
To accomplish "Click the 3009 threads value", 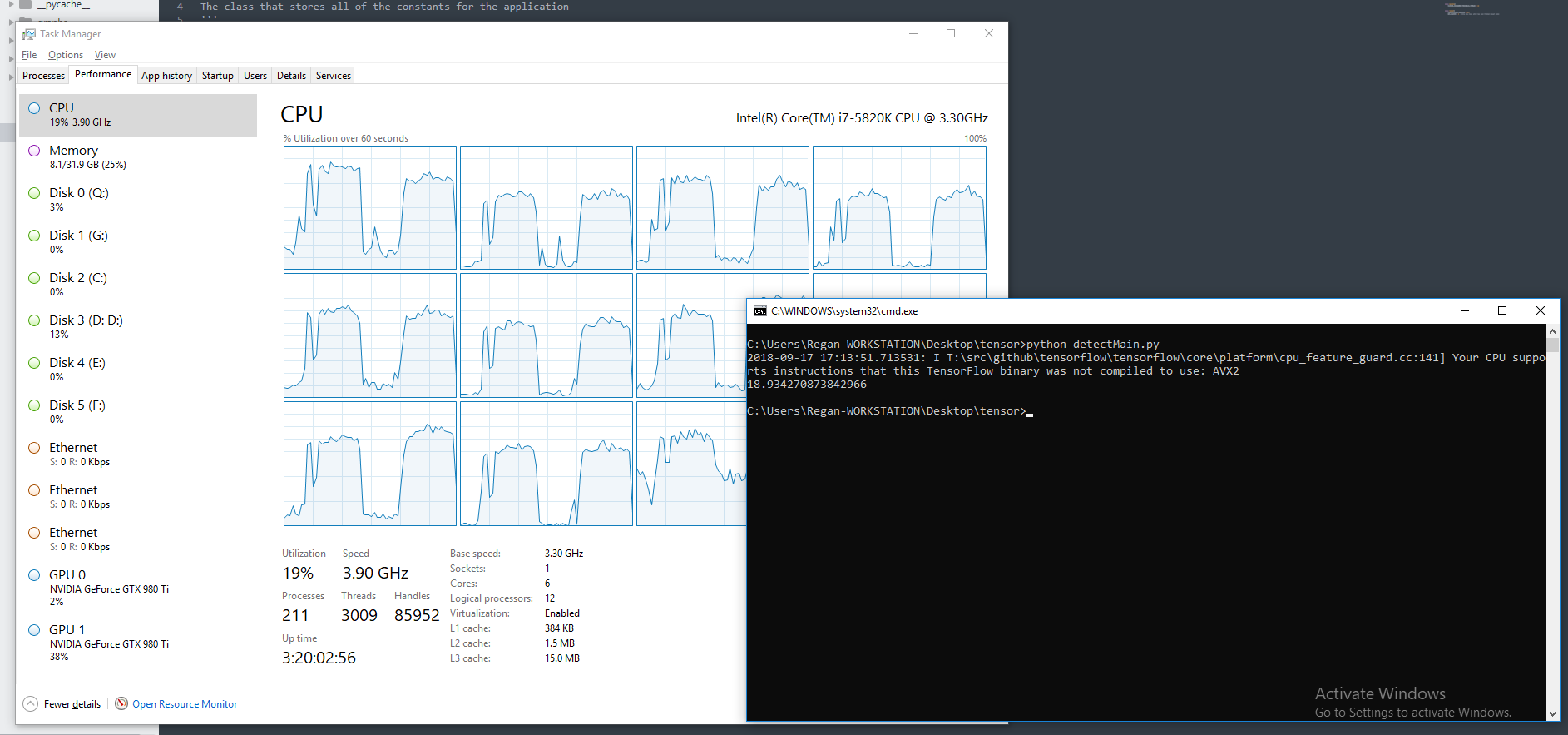I will [x=359, y=615].
